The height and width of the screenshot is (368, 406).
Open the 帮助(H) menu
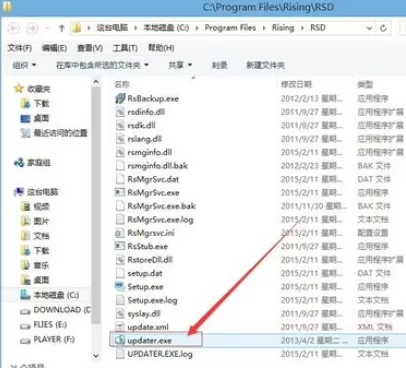[161, 48]
